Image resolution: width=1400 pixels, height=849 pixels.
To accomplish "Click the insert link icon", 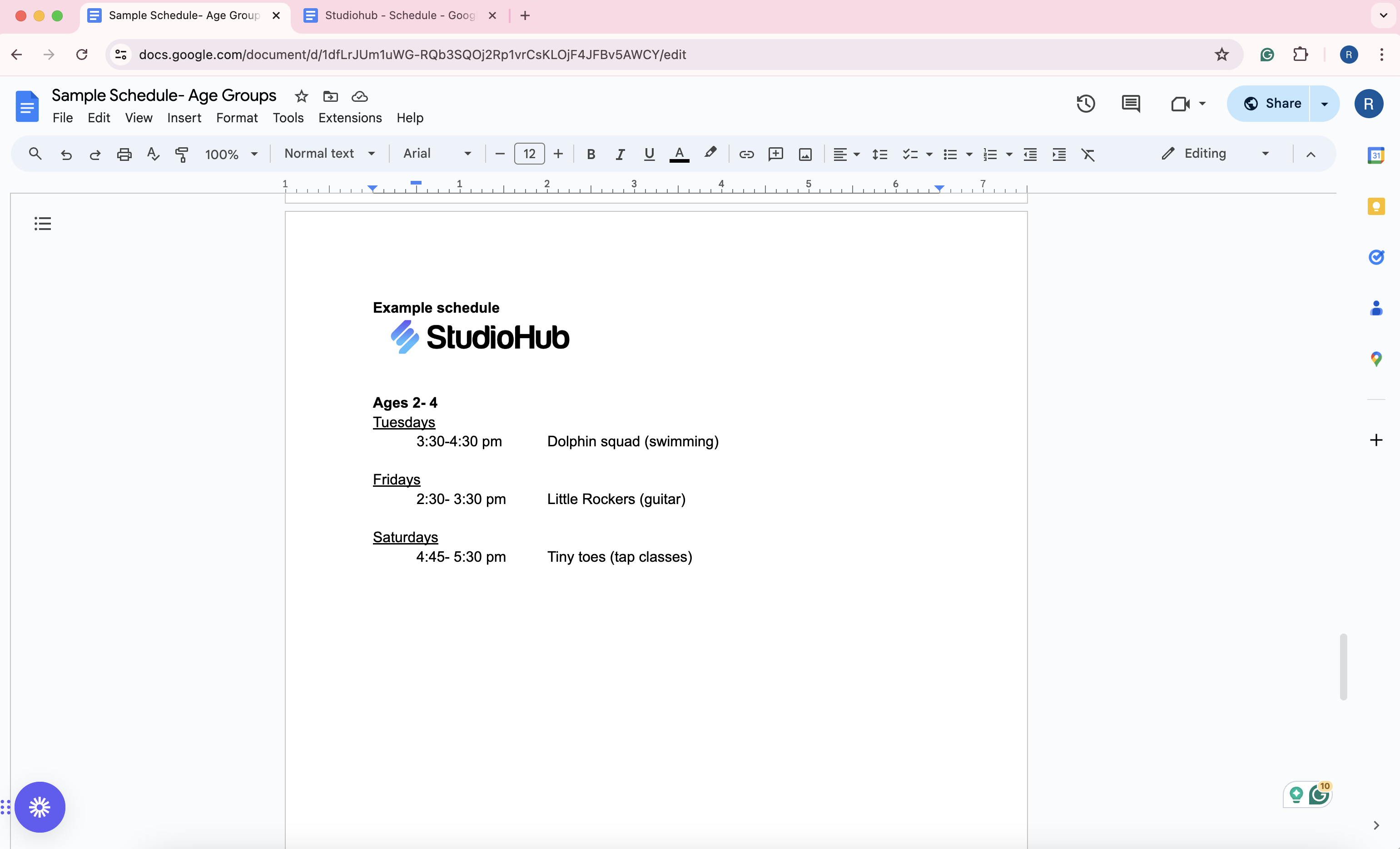I will click(746, 154).
